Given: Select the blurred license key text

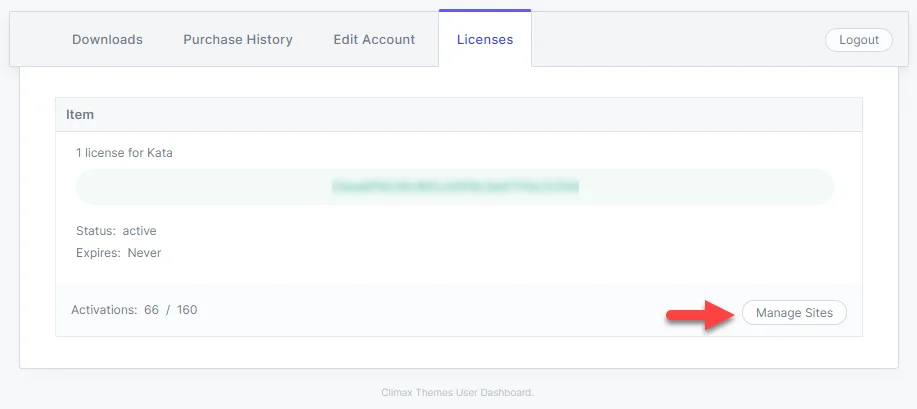Looking at the screenshot, I should click(455, 187).
